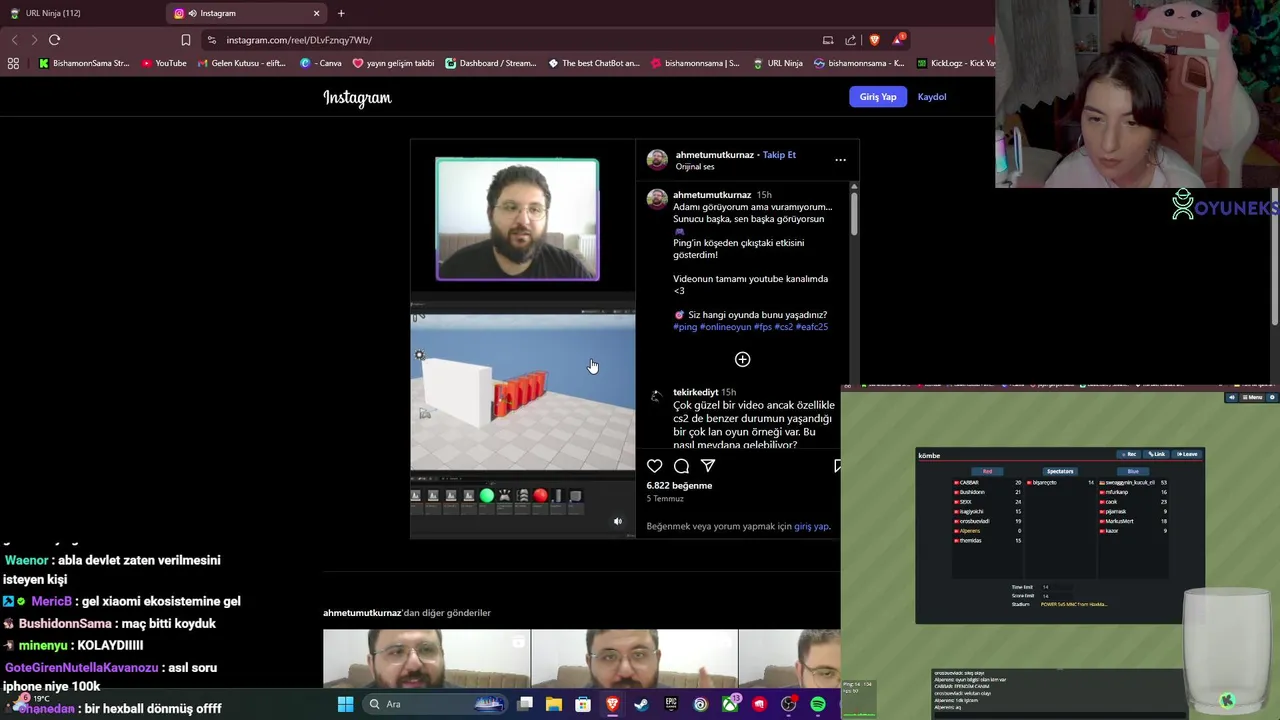
Task: Mute the reel audio with speaker icon
Action: [617, 521]
